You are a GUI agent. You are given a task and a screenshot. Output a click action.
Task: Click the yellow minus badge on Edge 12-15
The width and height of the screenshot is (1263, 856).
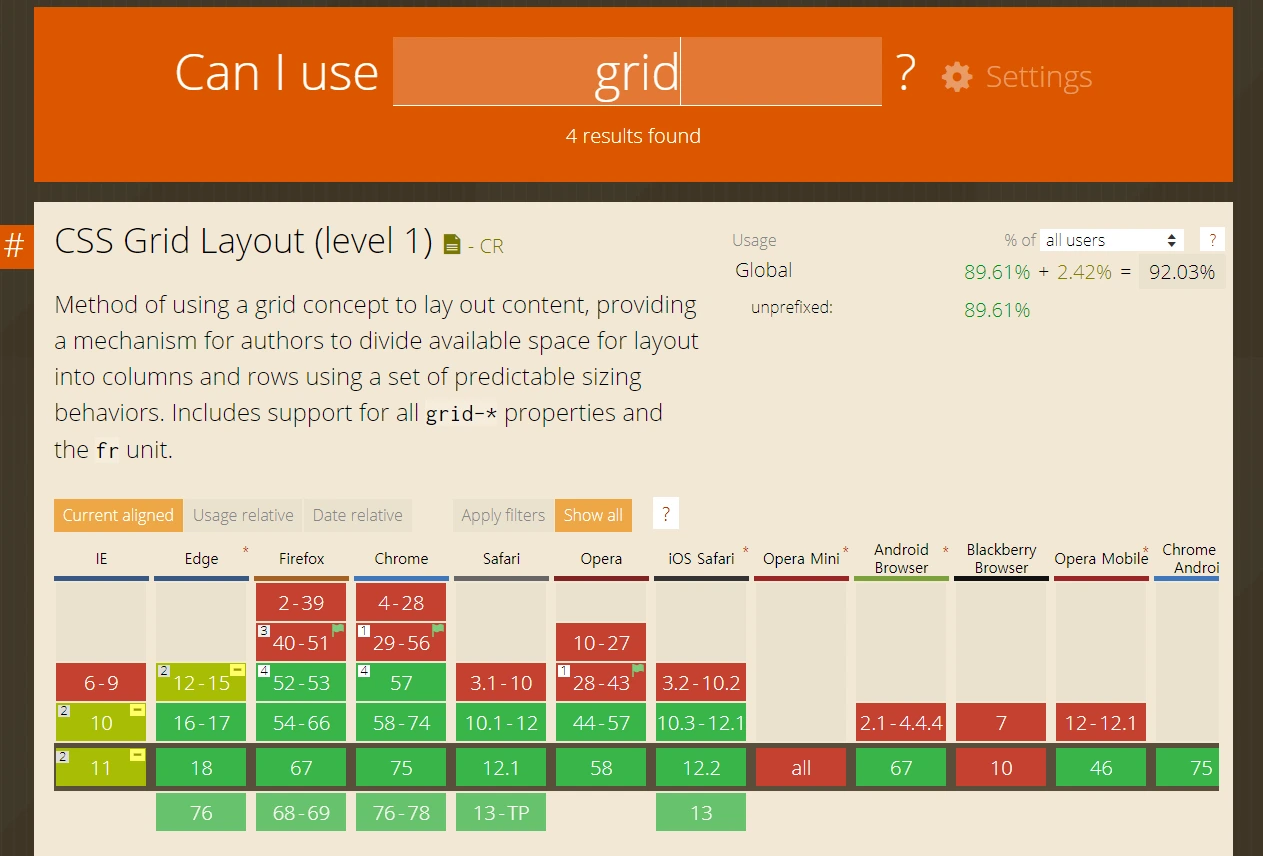point(238,669)
